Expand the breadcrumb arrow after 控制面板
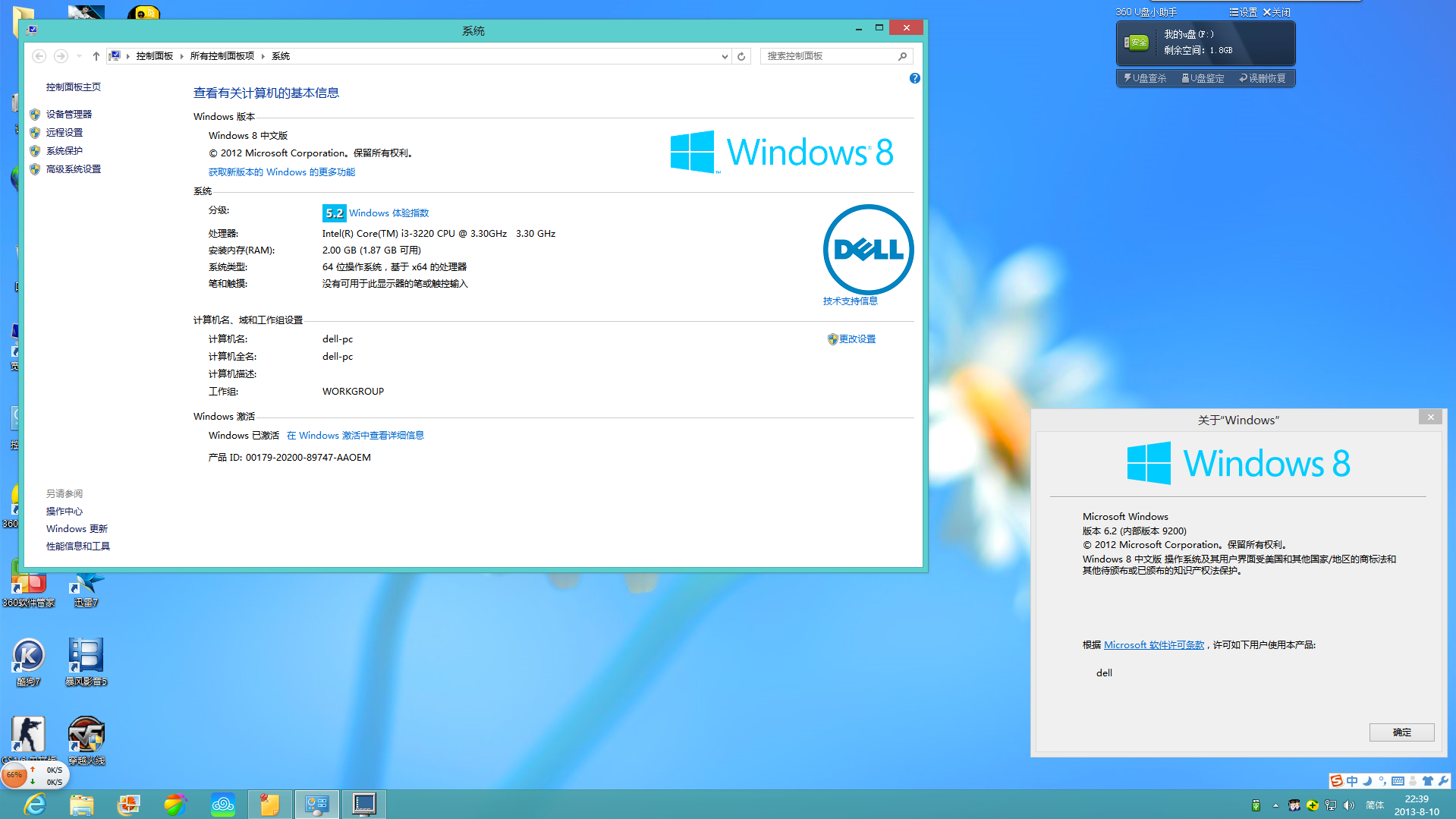1456x819 pixels. (x=182, y=55)
